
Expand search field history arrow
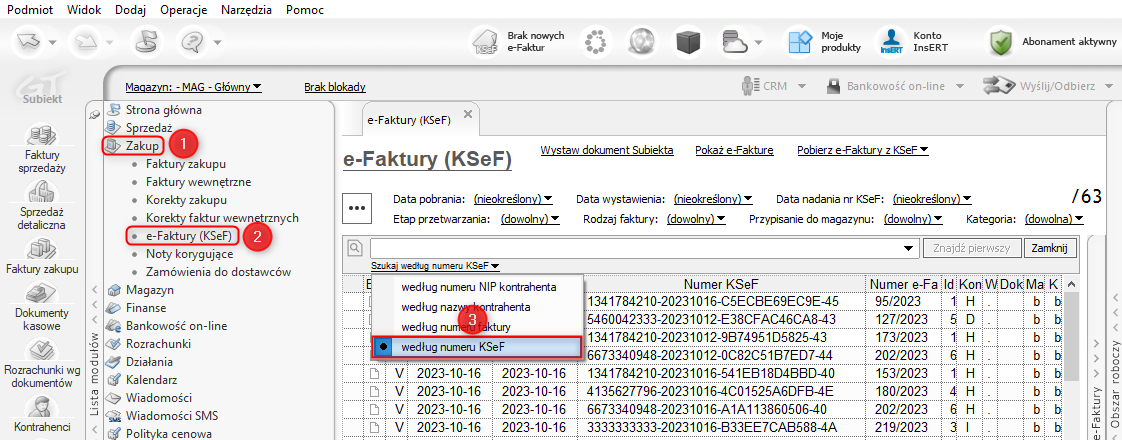click(x=909, y=249)
